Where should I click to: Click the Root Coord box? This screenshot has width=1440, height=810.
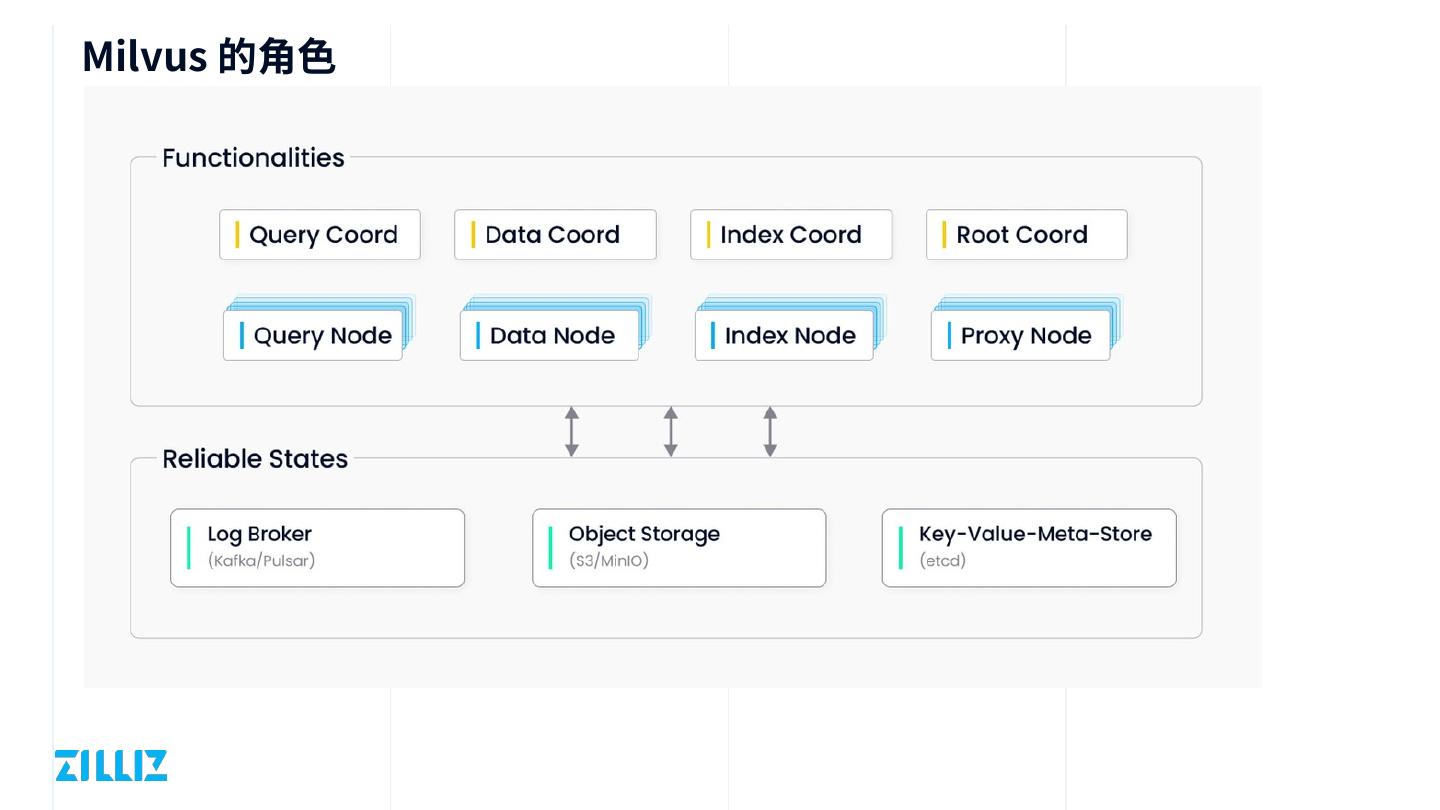pos(1027,235)
